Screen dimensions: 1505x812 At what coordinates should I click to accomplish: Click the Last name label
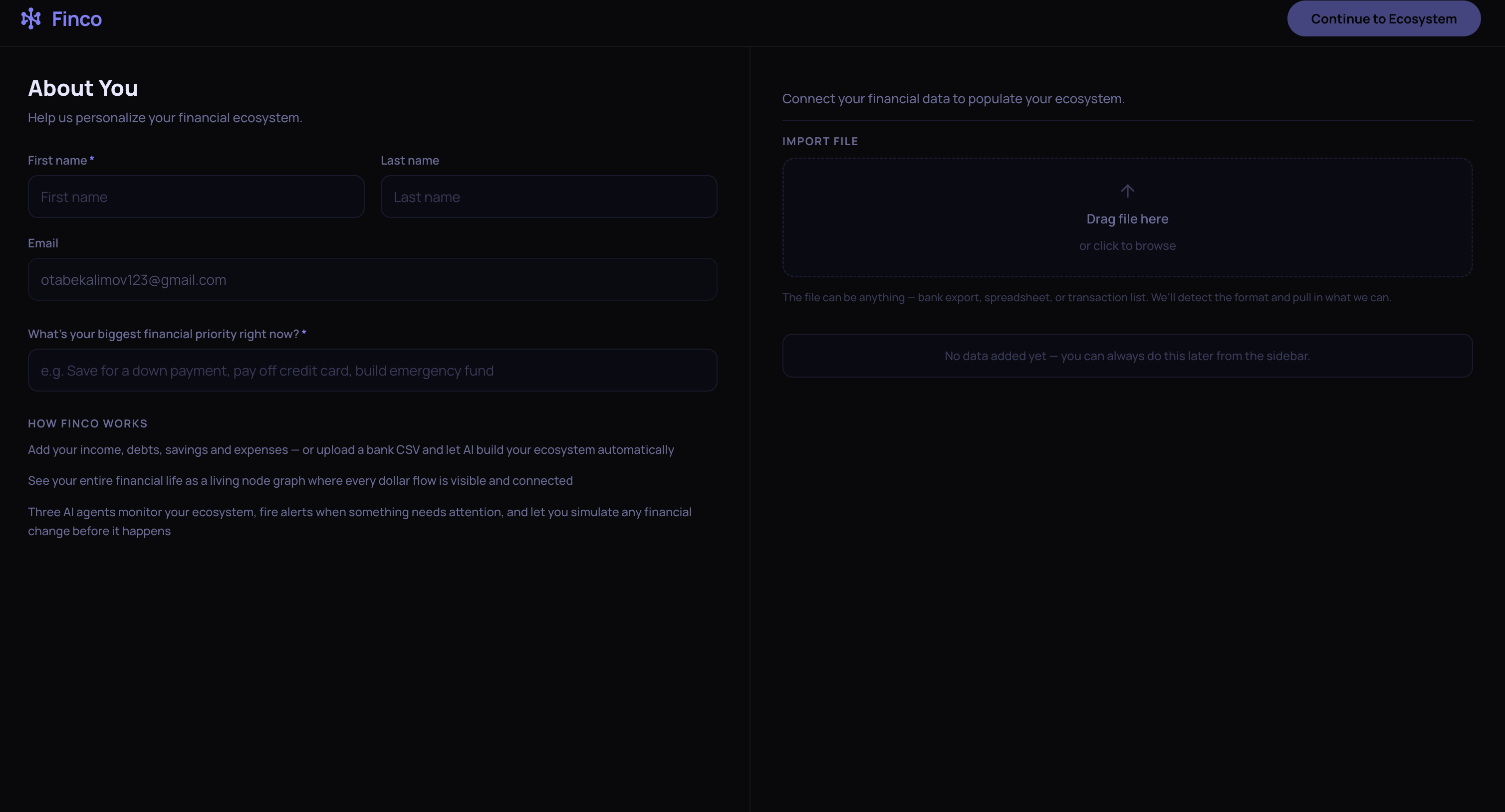point(410,161)
